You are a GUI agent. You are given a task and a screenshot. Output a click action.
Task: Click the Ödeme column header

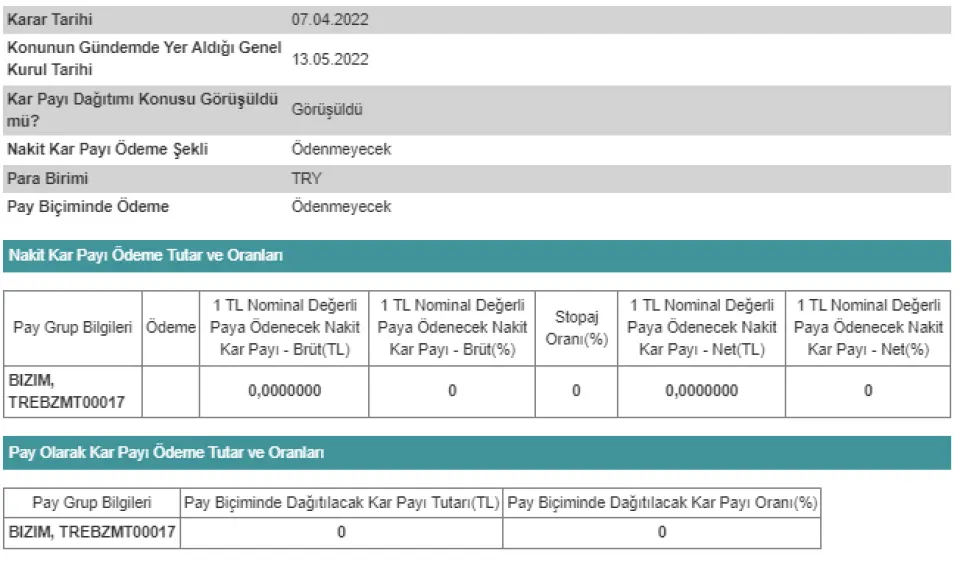[x=171, y=327]
